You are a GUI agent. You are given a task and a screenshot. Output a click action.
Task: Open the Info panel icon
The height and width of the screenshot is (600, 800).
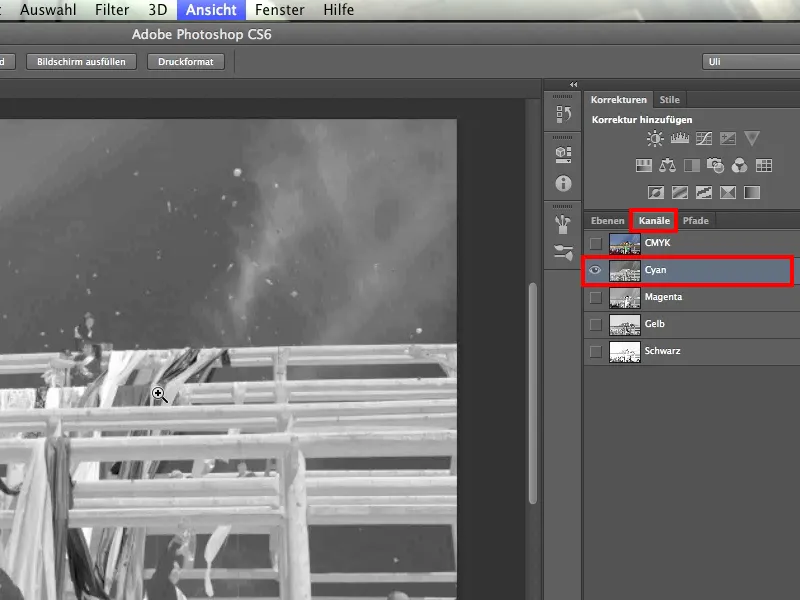[563, 183]
